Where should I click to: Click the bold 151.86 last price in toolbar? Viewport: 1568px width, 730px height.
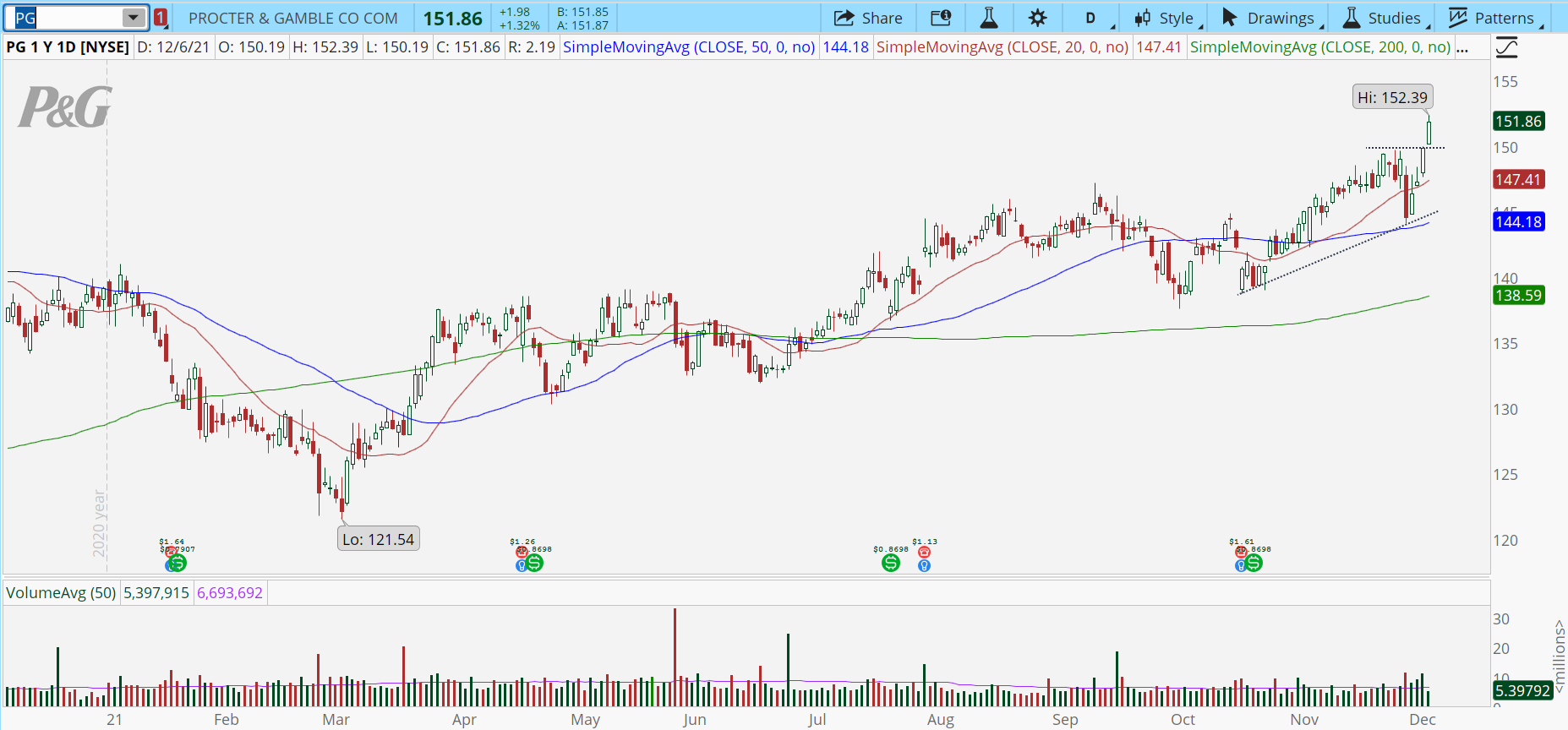coord(453,18)
